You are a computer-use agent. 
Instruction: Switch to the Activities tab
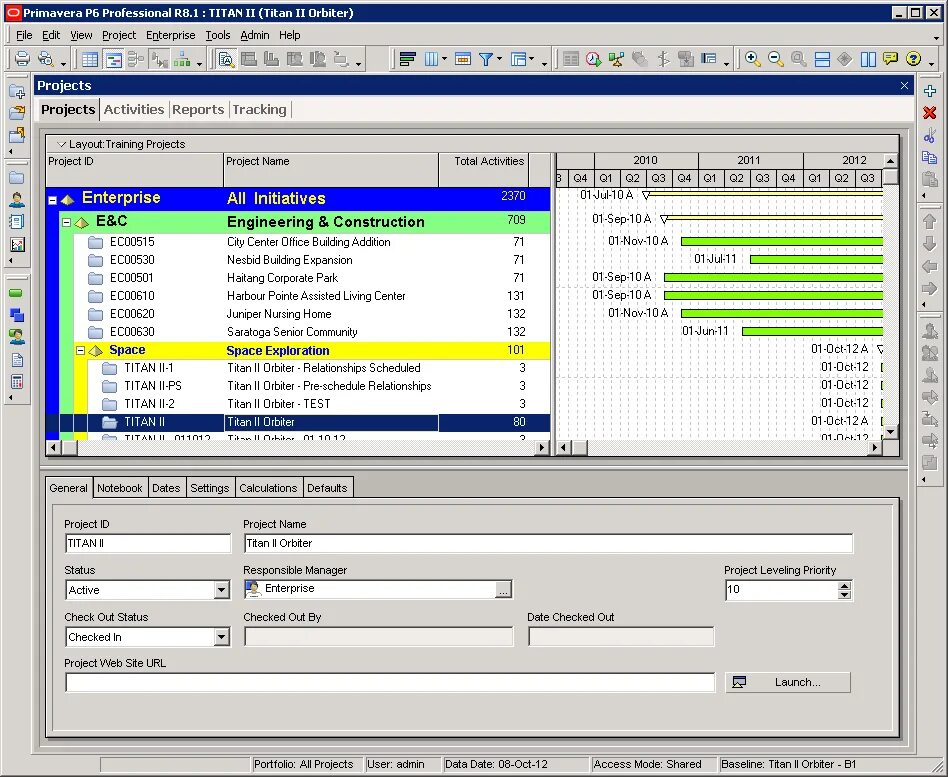pos(134,109)
